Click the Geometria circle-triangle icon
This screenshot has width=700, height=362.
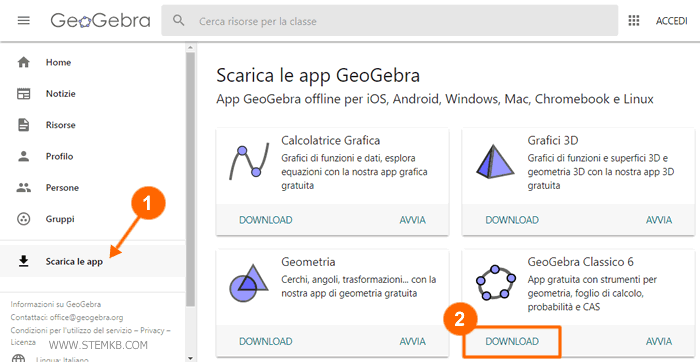point(249,283)
